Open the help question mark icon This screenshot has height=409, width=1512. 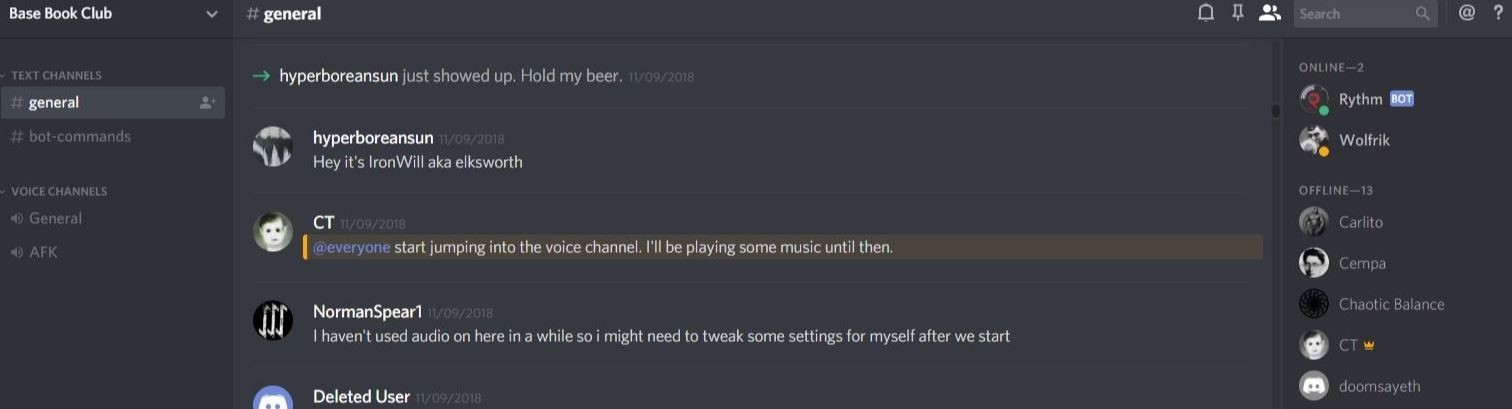coord(1498,13)
